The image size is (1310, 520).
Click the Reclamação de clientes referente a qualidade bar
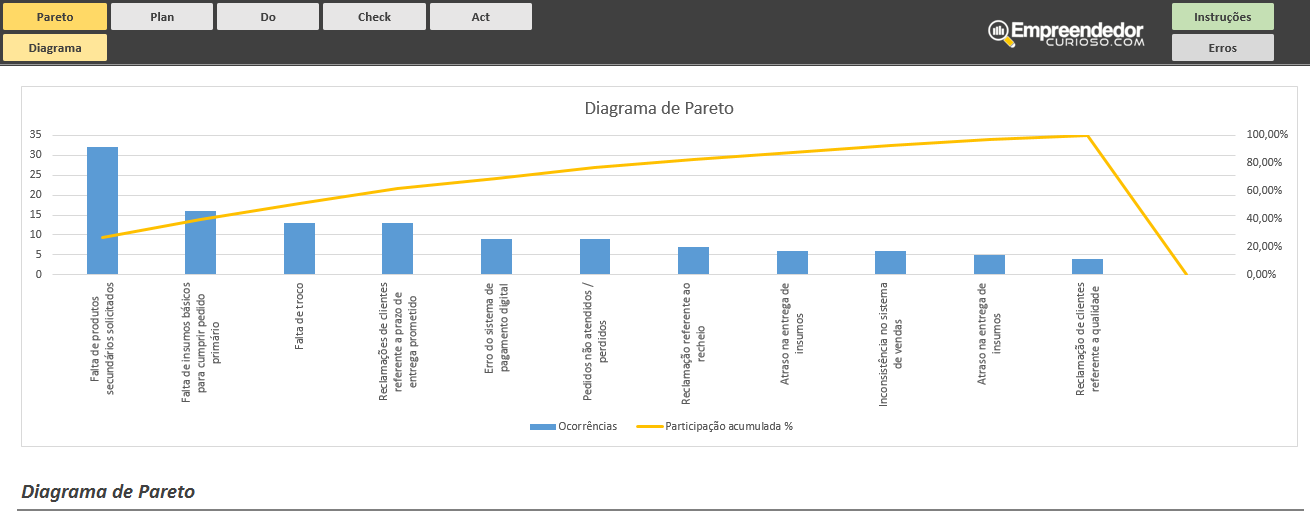(1087, 267)
